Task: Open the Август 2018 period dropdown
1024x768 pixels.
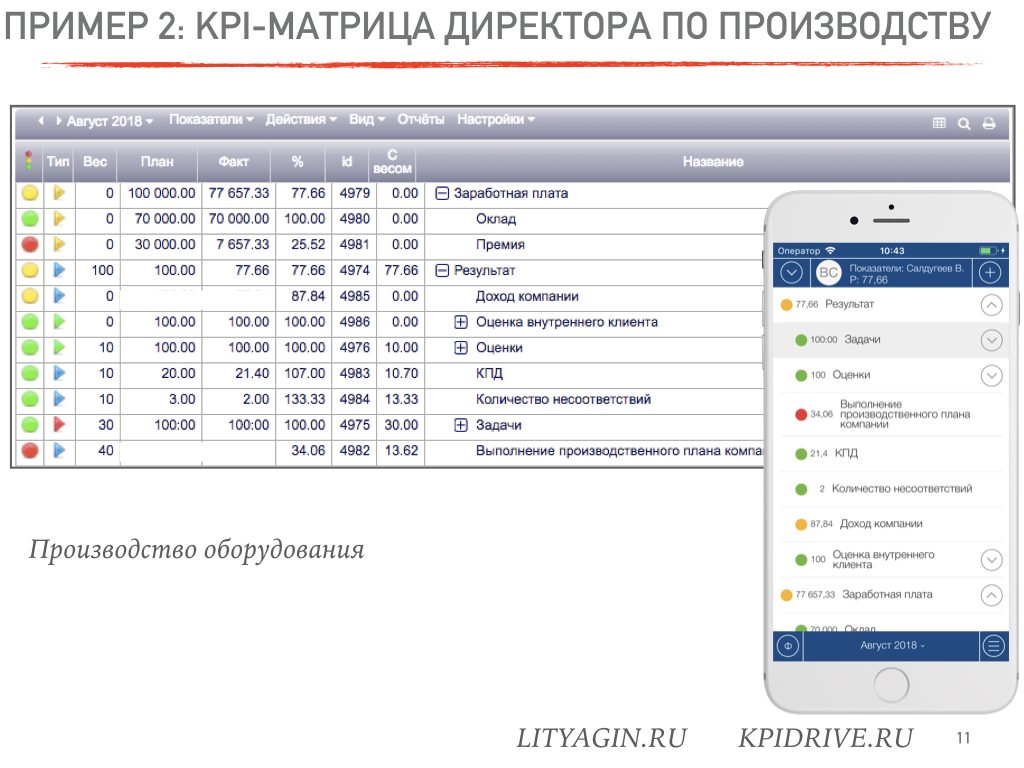Action: tap(110, 121)
